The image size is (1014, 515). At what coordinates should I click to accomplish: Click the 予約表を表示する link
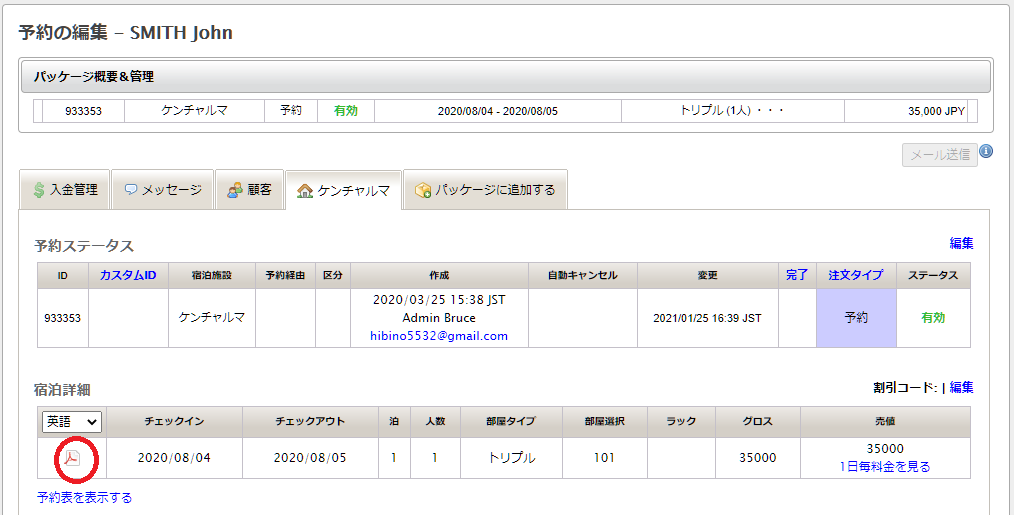[x=84, y=497]
